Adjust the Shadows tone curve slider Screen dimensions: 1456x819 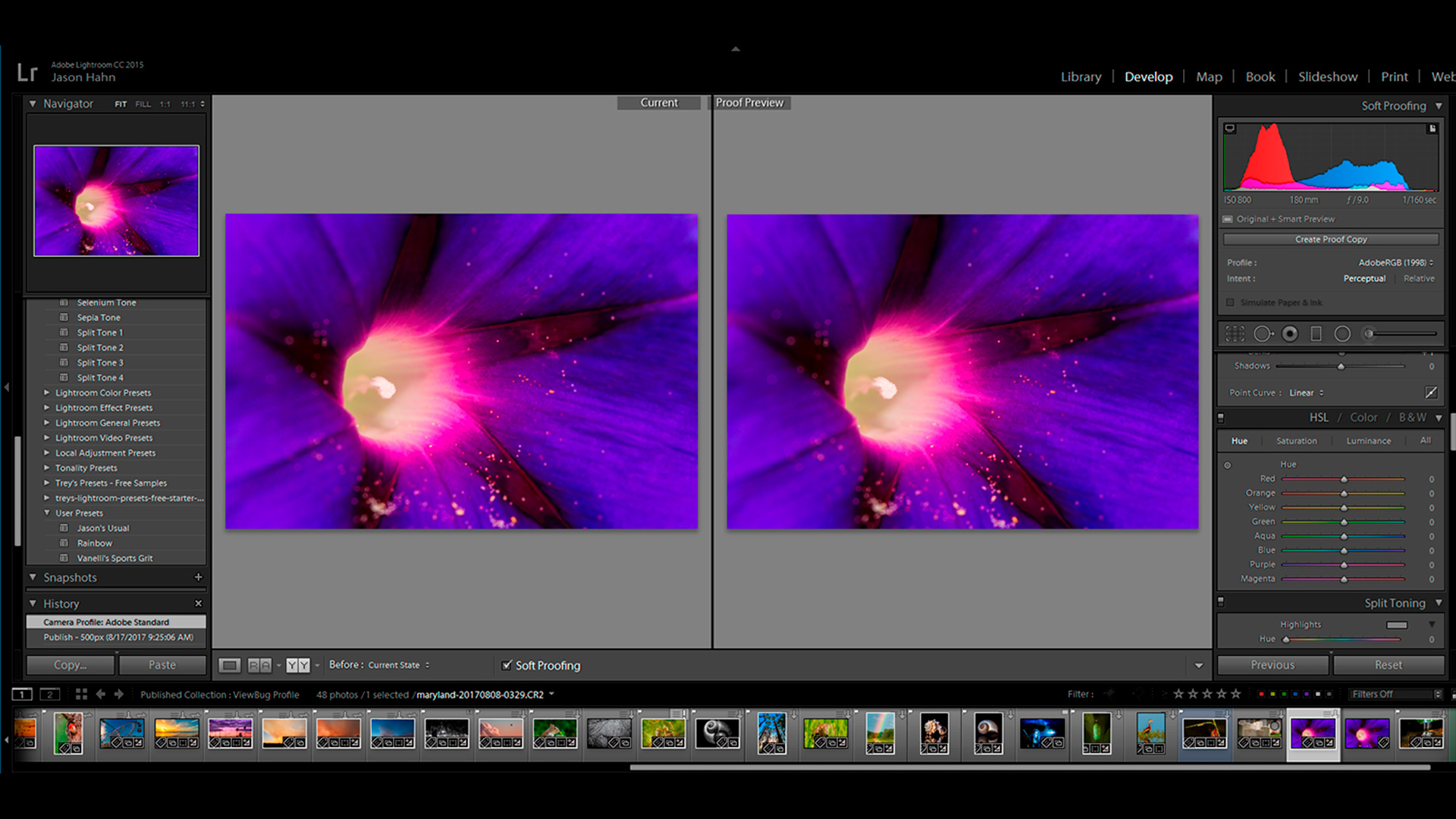point(1341,366)
